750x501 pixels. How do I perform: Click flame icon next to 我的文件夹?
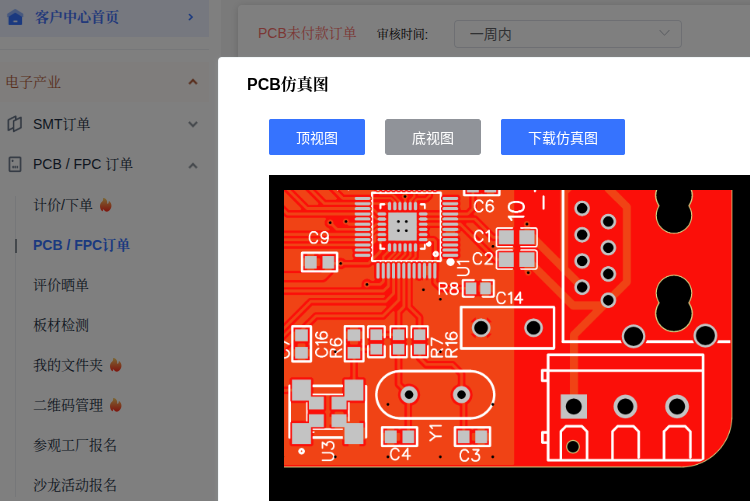pyautogui.click(x=115, y=365)
